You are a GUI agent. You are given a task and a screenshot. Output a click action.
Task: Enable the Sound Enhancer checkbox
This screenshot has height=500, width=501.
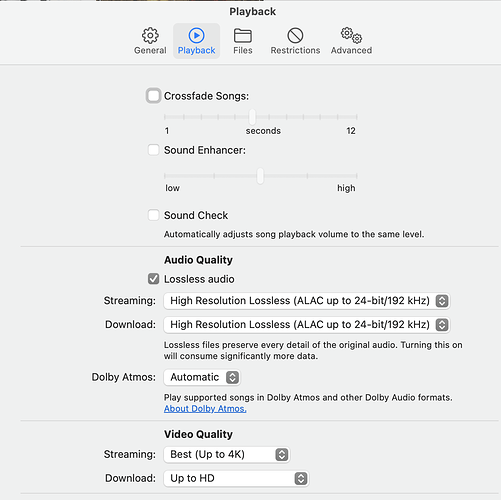coord(153,150)
